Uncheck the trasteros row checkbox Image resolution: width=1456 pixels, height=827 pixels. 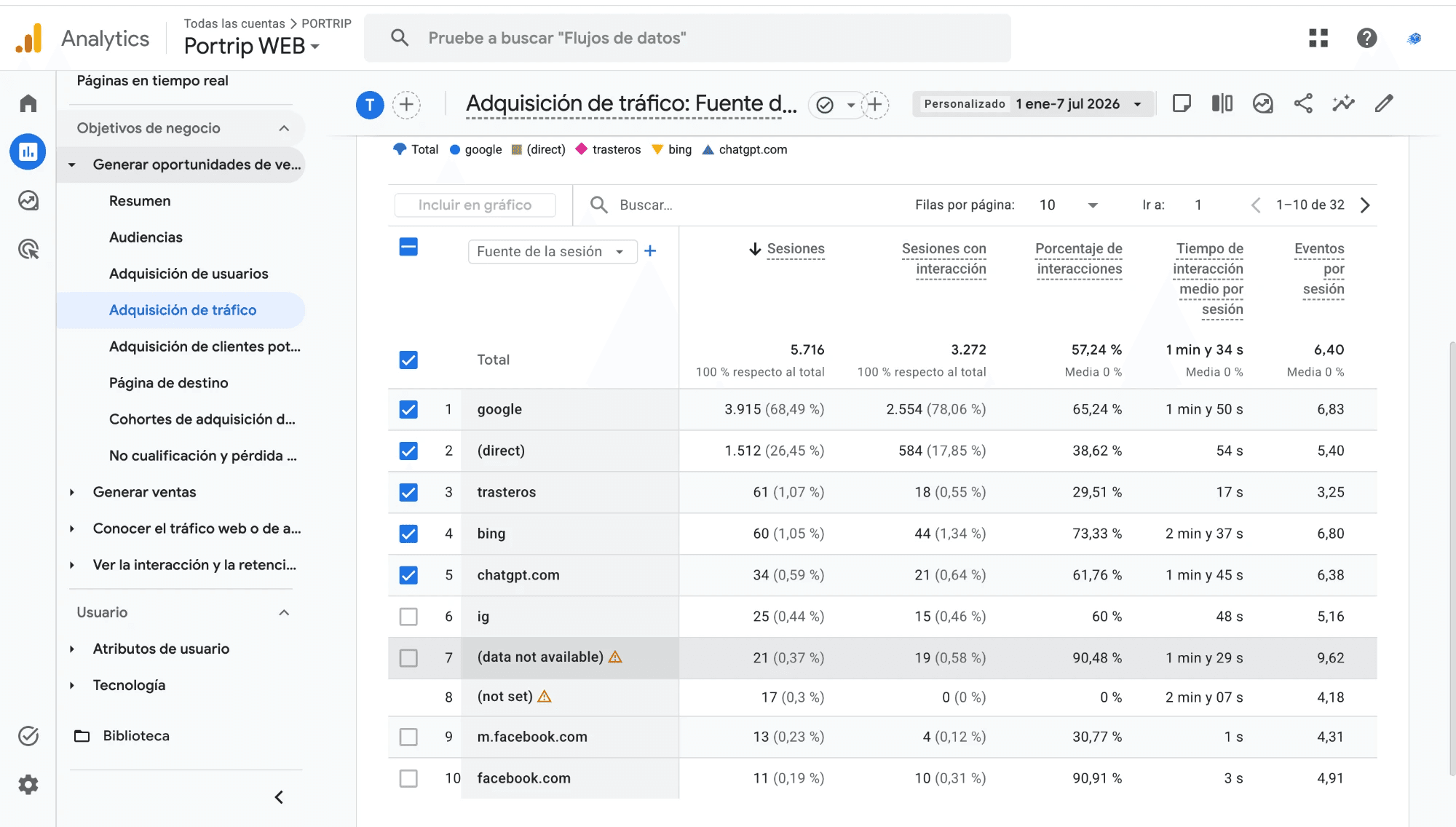pos(408,492)
